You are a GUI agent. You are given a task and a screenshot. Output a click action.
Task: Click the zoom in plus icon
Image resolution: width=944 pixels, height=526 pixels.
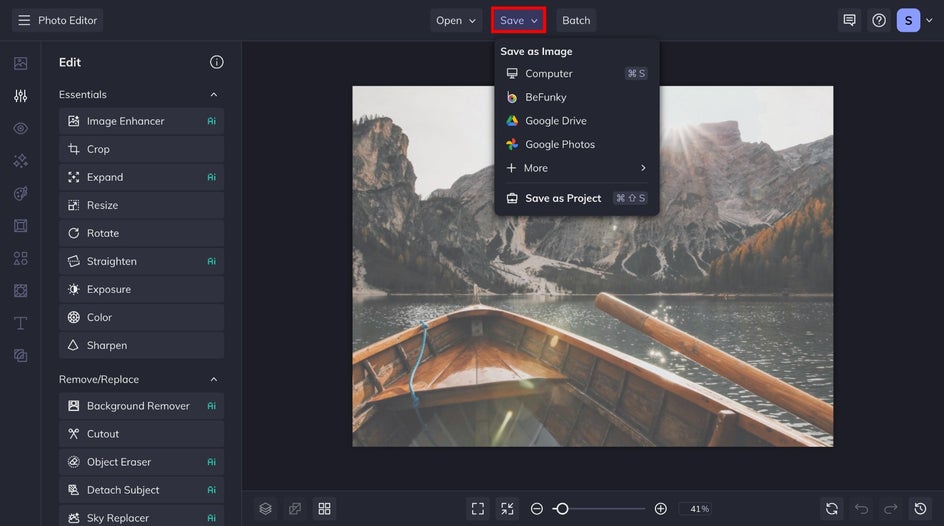(660, 509)
